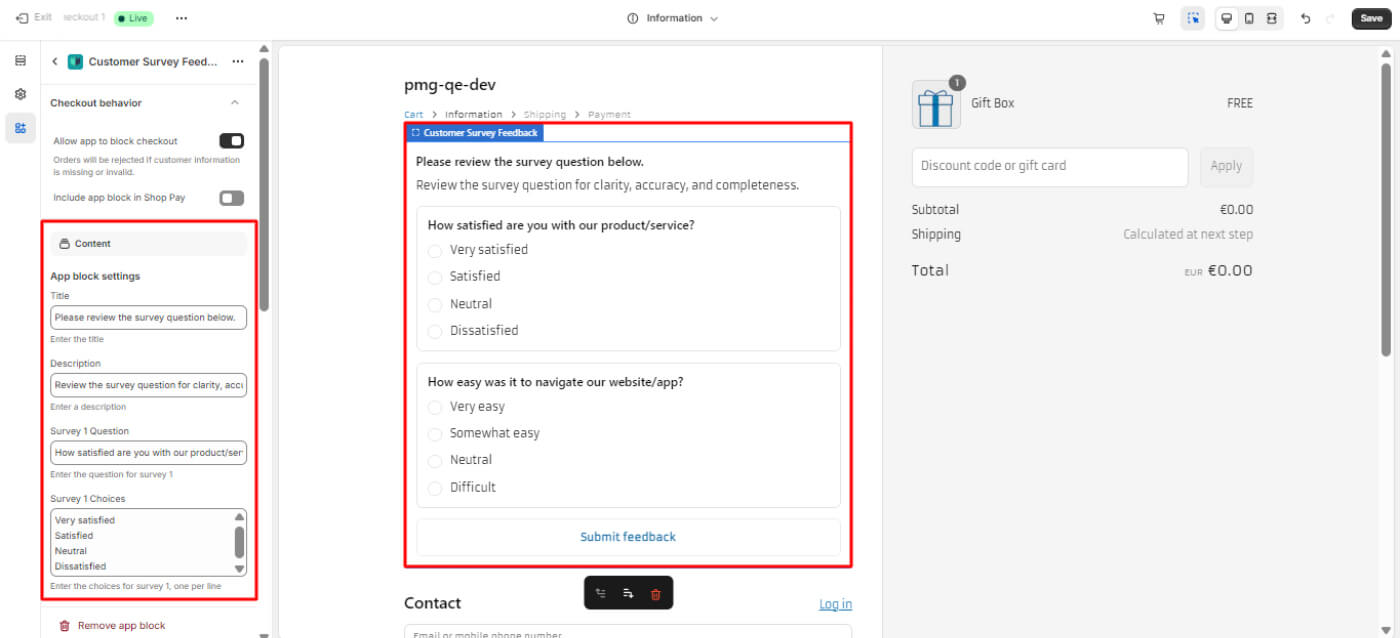Viewport: 1400px width, 638px height.
Task: Collapse the Checkout behavior section
Action: click(x=235, y=103)
